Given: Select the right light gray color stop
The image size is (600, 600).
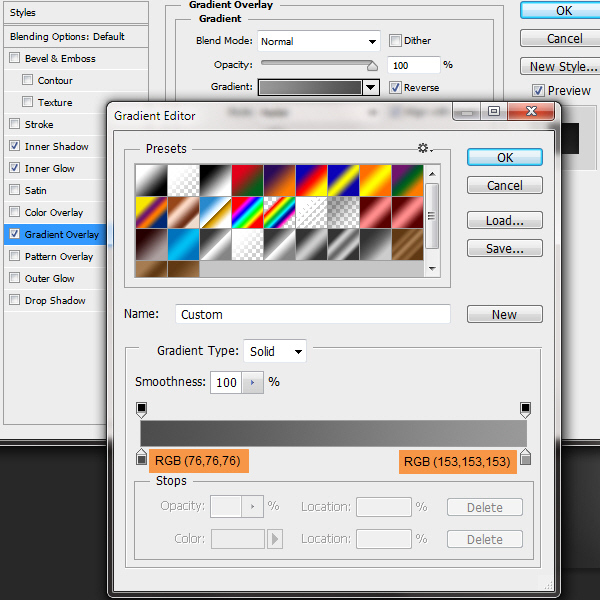Looking at the screenshot, I should click(525, 458).
